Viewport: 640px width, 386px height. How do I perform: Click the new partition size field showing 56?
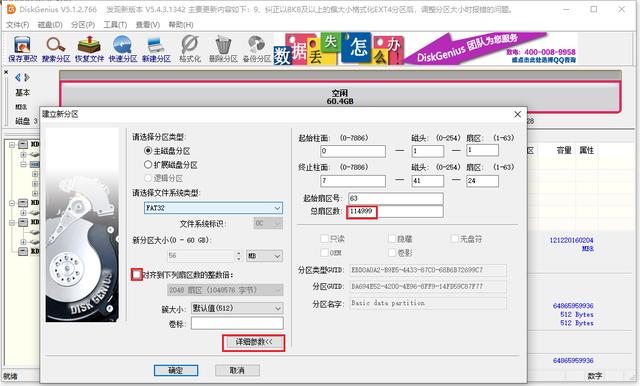[x=201, y=256]
